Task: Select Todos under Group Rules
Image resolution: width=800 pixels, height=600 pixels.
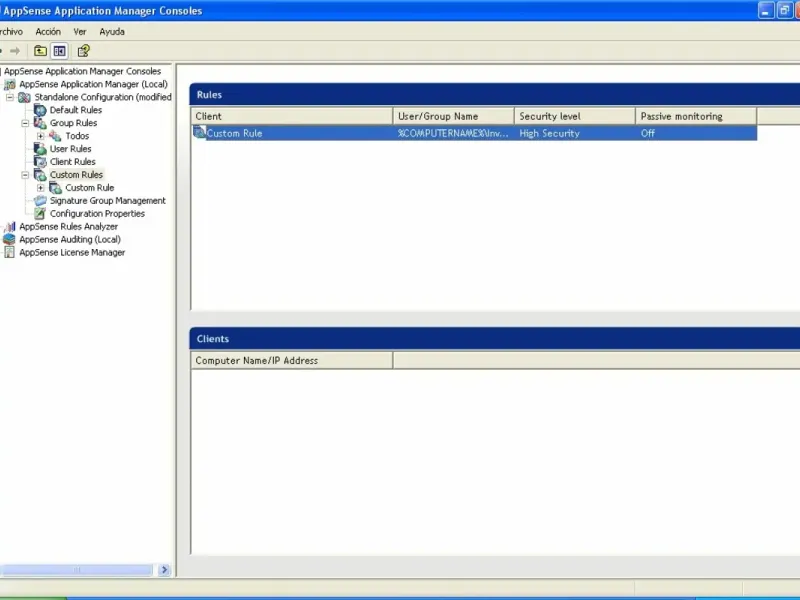Action: click(77, 136)
